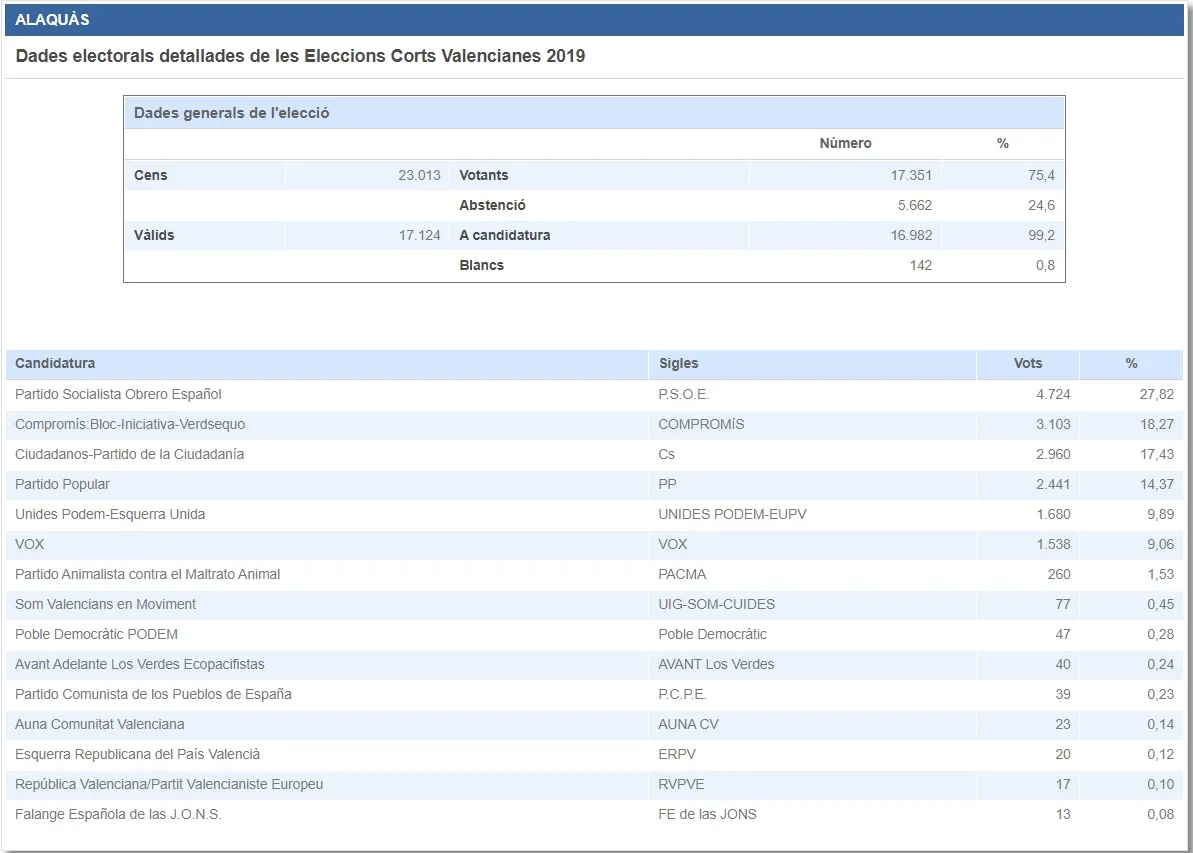1193x853 pixels.
Task: Select votants number 17.351
Action: pos(911,175)
